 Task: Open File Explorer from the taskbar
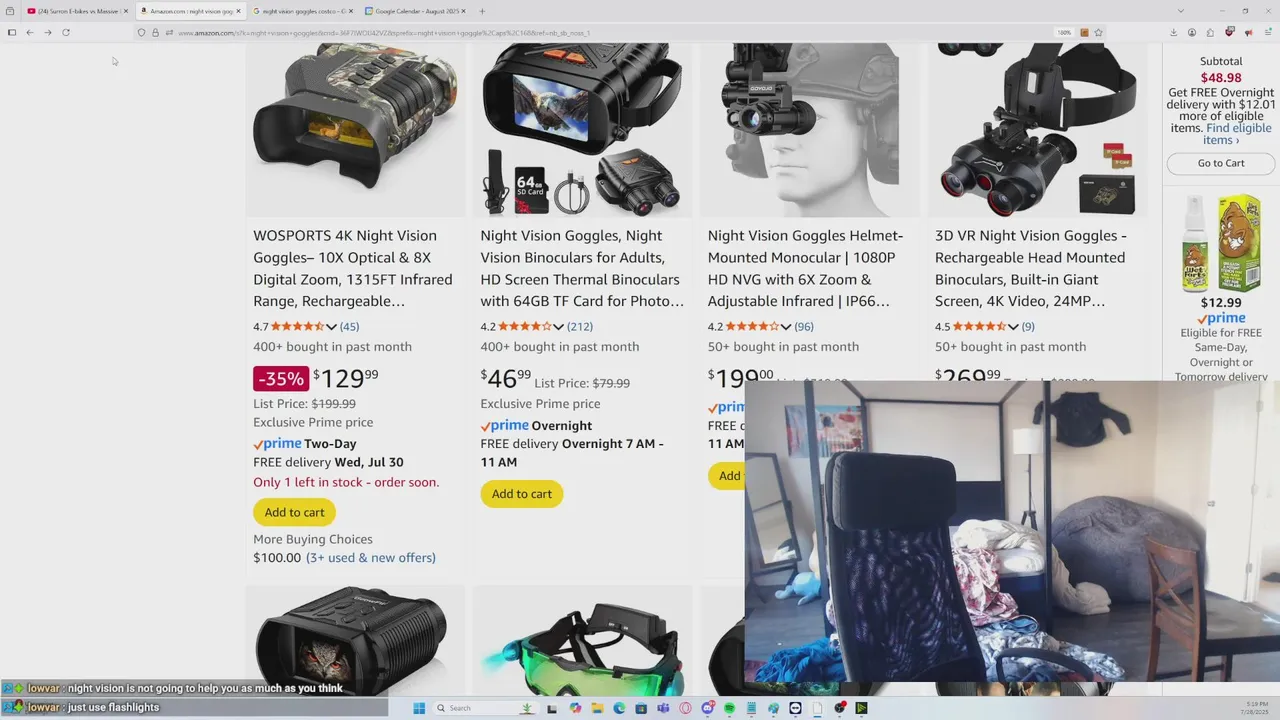pos(597,708)
